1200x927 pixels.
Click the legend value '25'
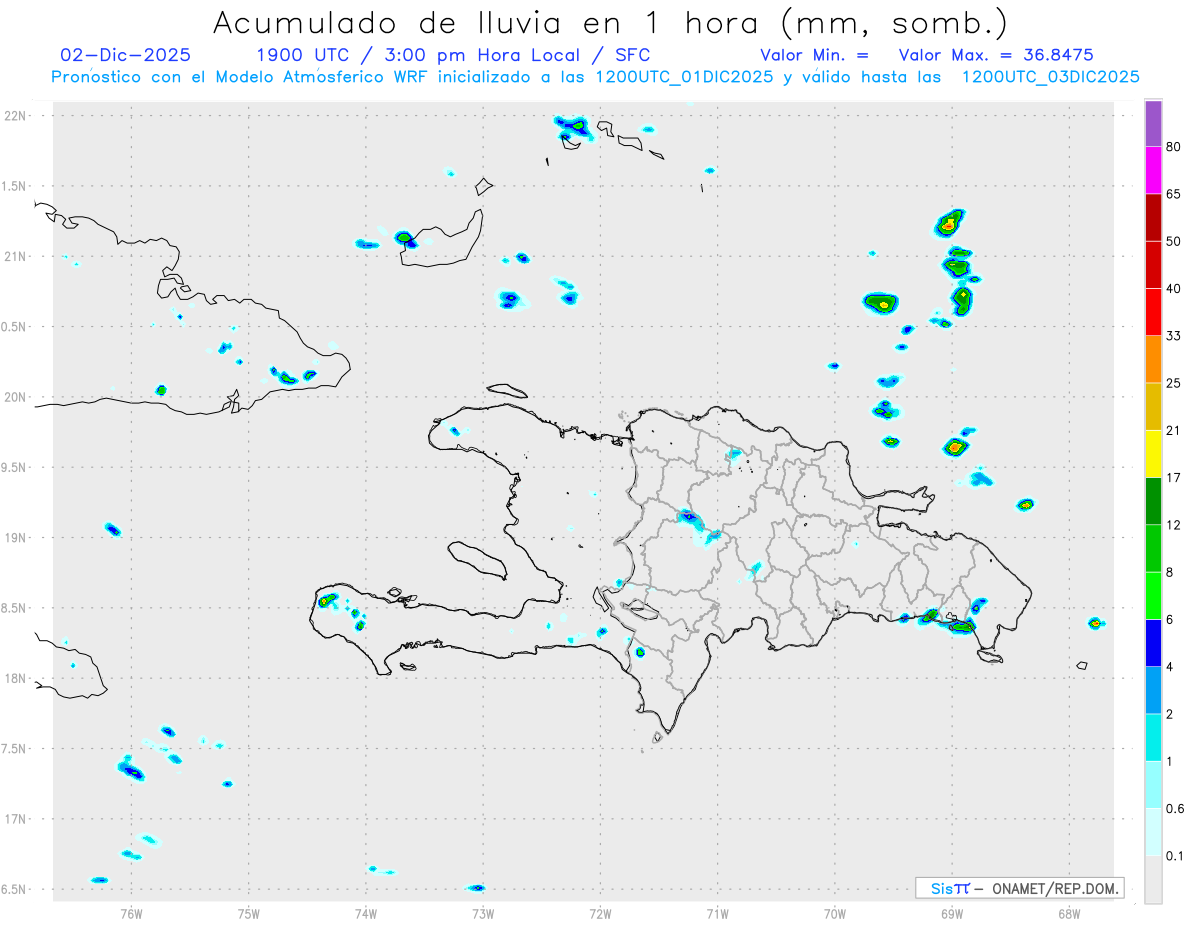(1174, 383)
